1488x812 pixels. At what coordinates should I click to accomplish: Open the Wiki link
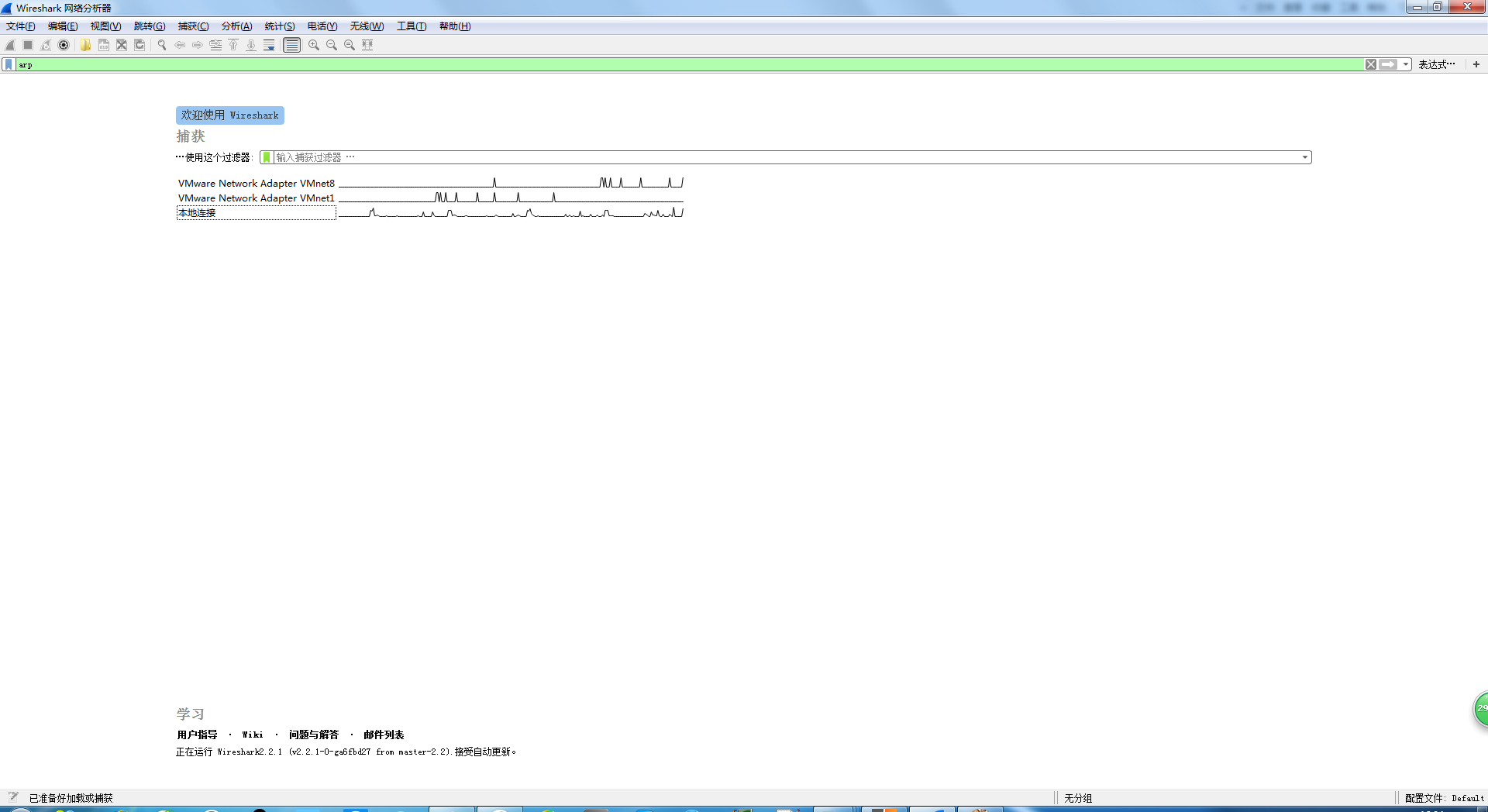pyautogui.click(x=253, y=735)
